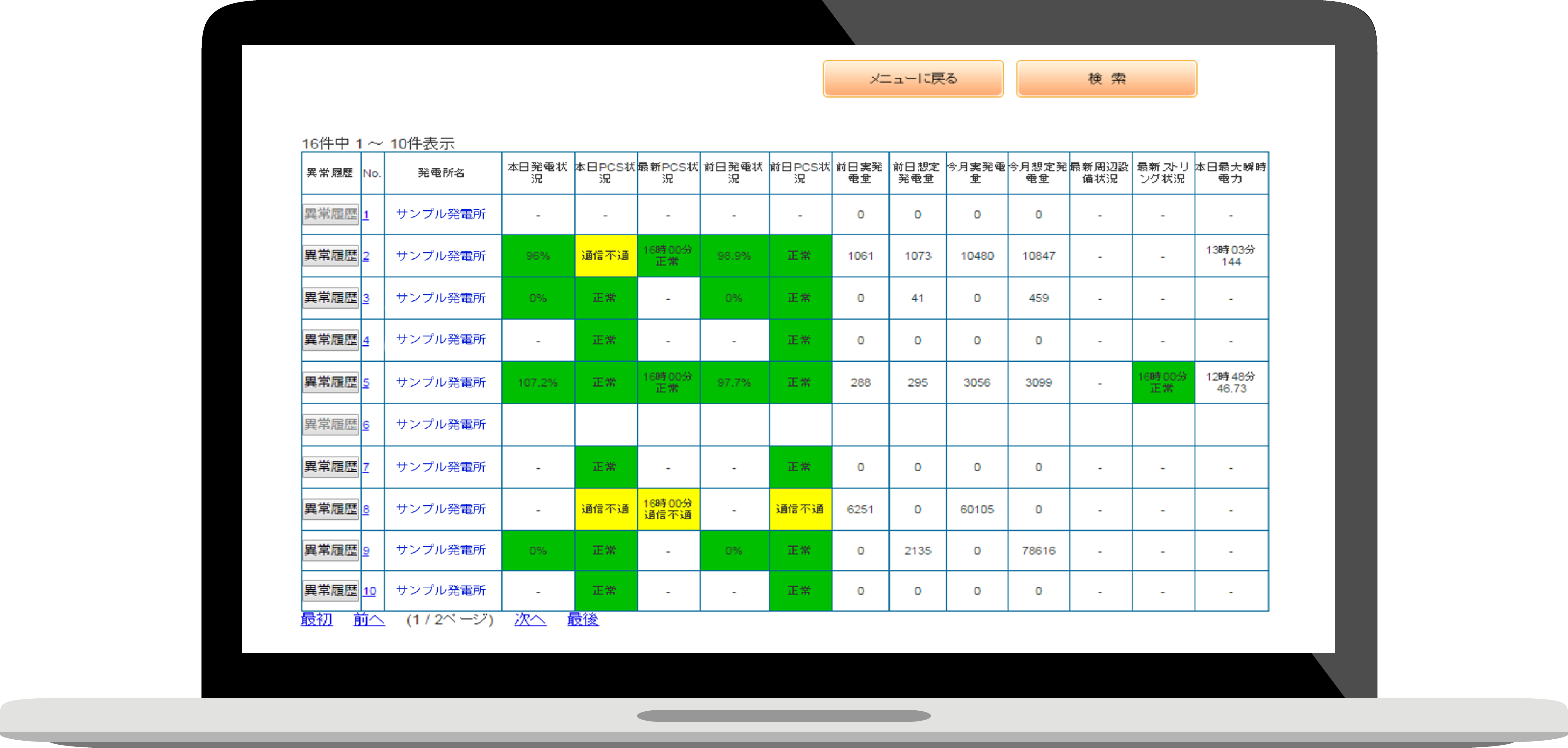The image size is (1568, 748).
Task: Click the 107.2% cell in row 5
Action: tap(538, 383)
